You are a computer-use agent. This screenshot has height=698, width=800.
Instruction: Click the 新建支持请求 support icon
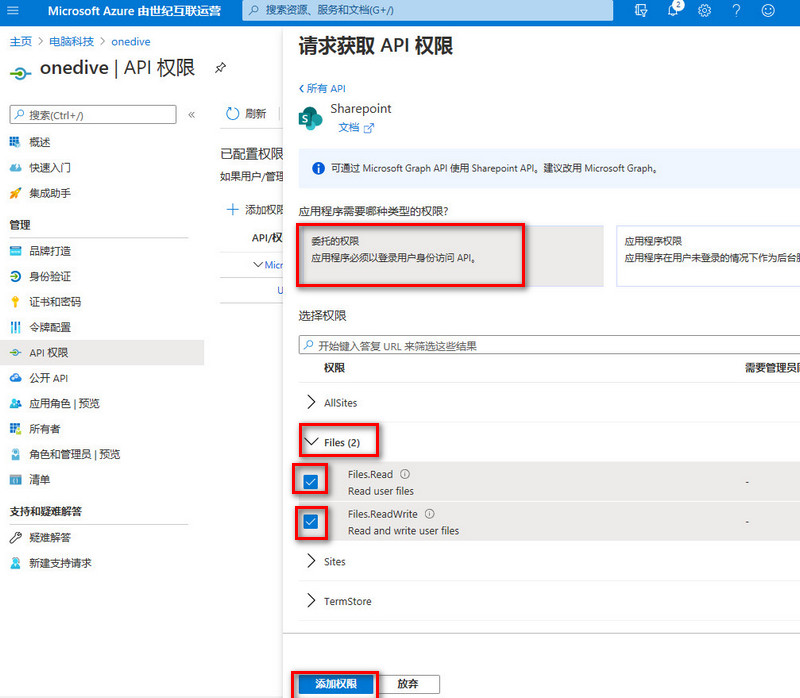15,563
